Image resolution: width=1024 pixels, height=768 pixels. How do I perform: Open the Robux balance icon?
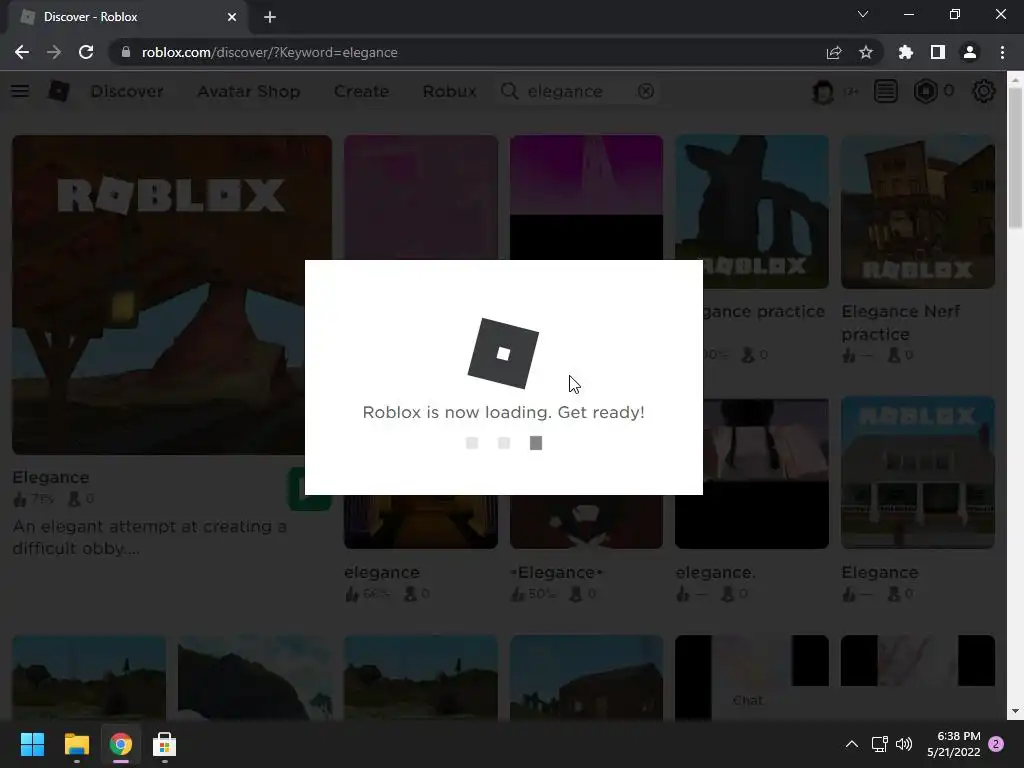[925, 91]
